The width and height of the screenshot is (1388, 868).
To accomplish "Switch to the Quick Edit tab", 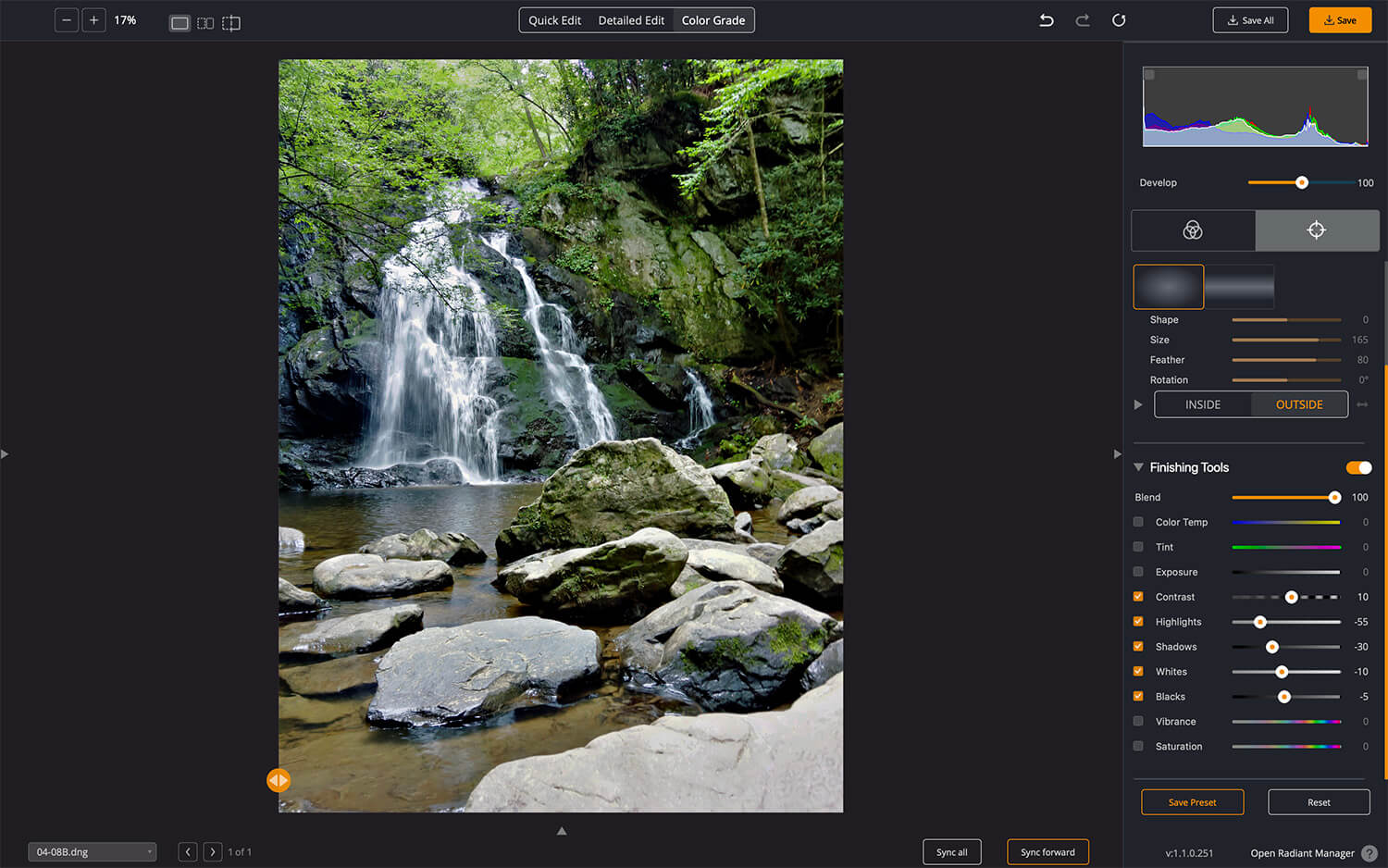I will pyautogui.click(x=554, y=20).
